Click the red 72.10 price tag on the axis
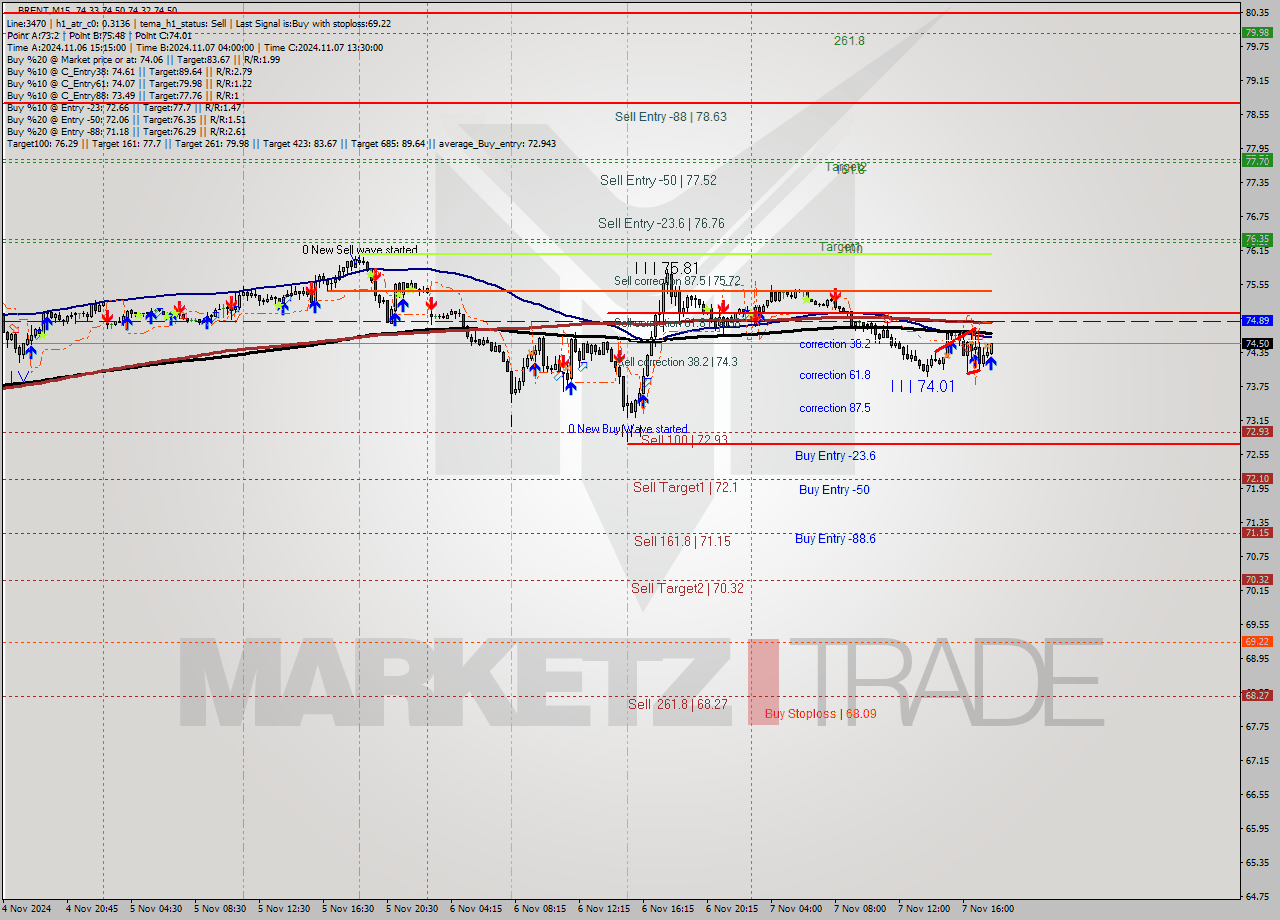This screenshot has width=1280, height=920. [x=1256, y=478]
